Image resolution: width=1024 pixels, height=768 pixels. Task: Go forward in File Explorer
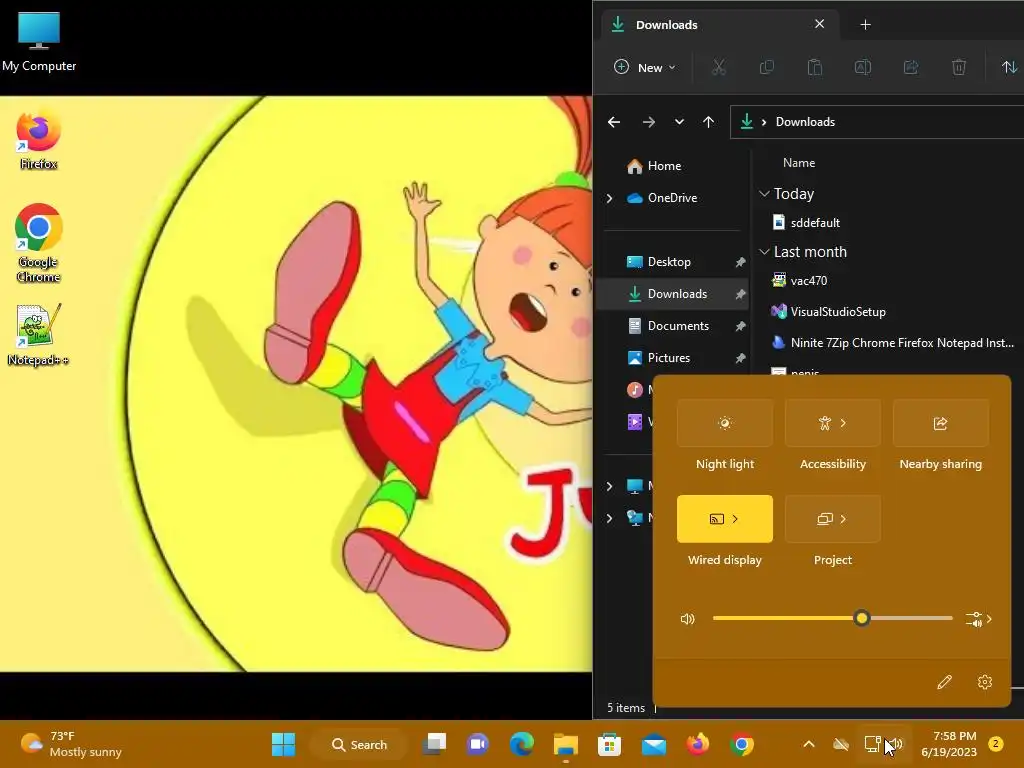(x=648, y=122)
